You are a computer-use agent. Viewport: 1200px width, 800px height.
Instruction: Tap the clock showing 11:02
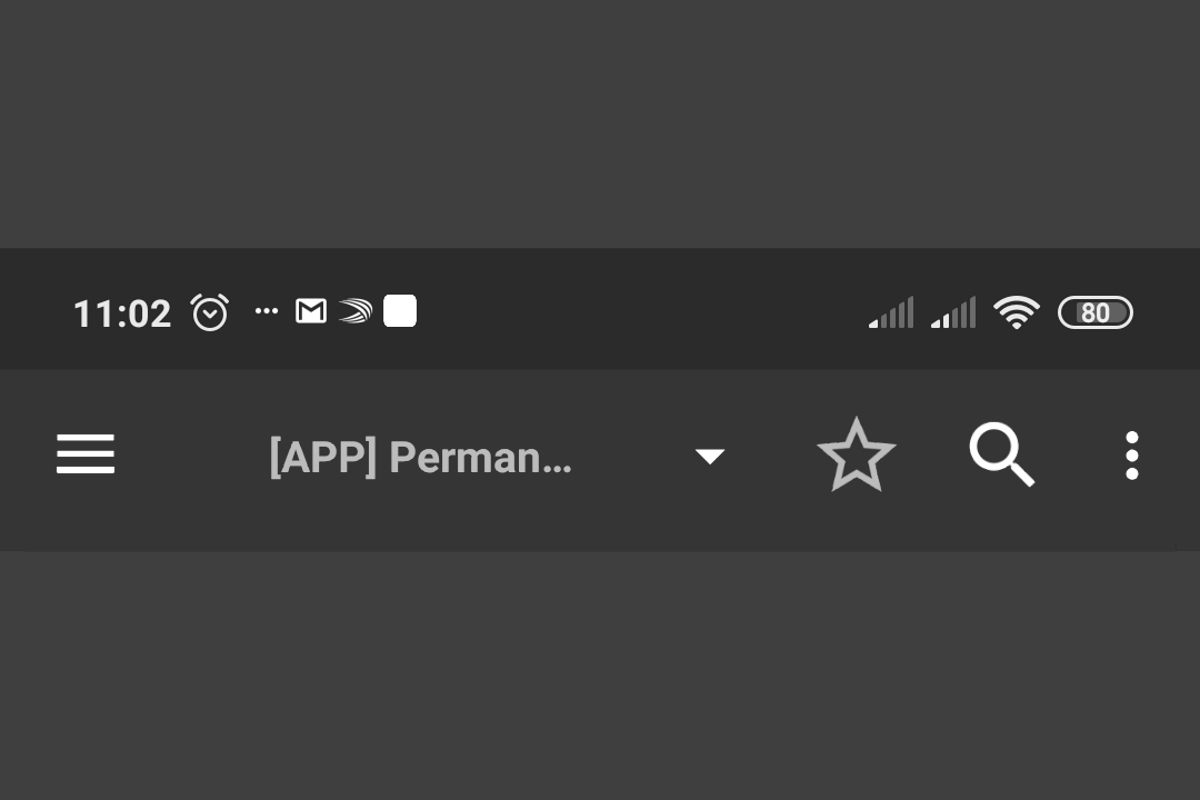(123, 312)
